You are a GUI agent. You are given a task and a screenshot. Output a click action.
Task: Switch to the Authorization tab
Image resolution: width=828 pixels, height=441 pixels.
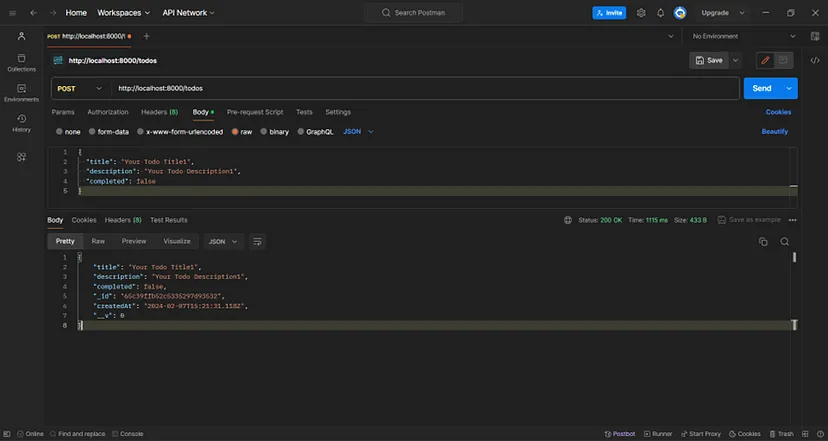108,112
